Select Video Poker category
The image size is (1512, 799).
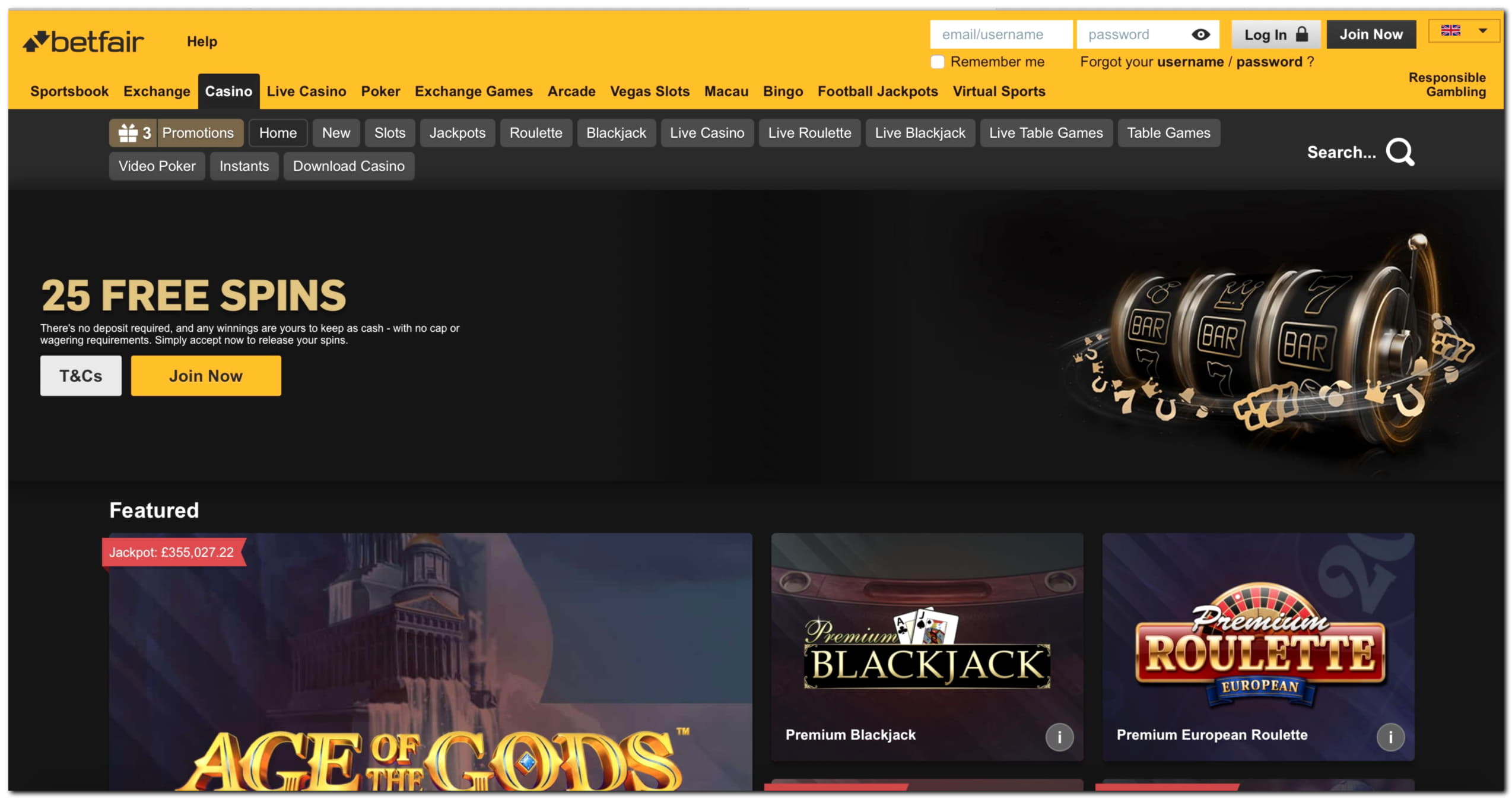tap(157, 166)
